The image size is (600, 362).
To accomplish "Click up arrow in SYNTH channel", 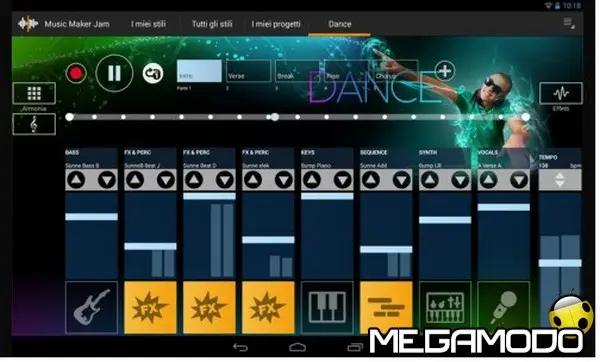I will pyautogui.click(x=430, y=179).
